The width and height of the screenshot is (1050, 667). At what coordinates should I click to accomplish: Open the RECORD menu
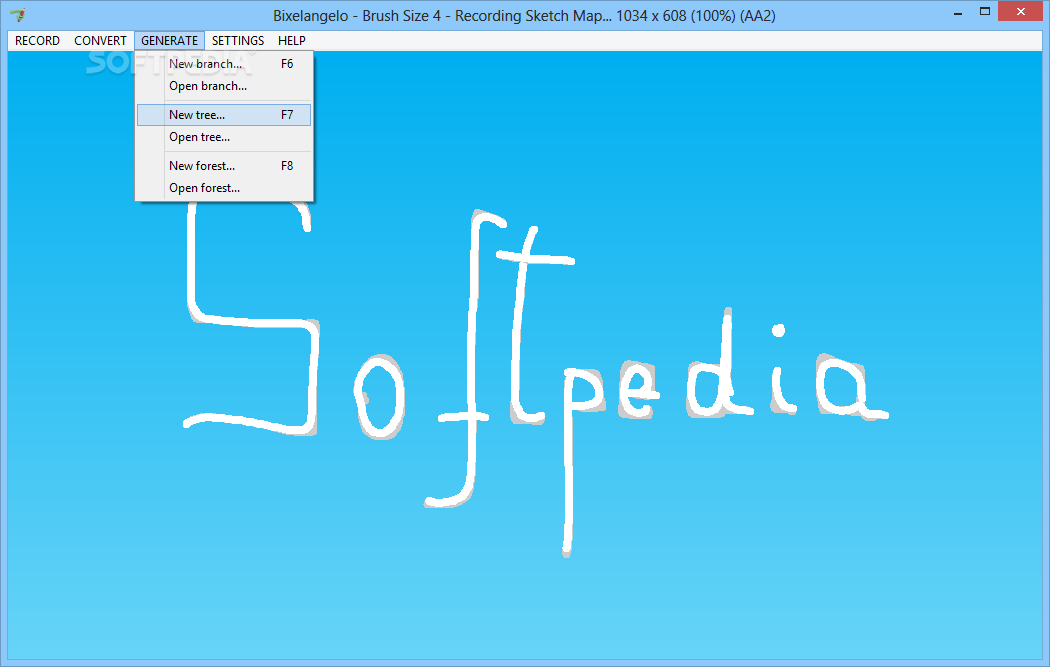pyautogui.click(x=38, y=41)
